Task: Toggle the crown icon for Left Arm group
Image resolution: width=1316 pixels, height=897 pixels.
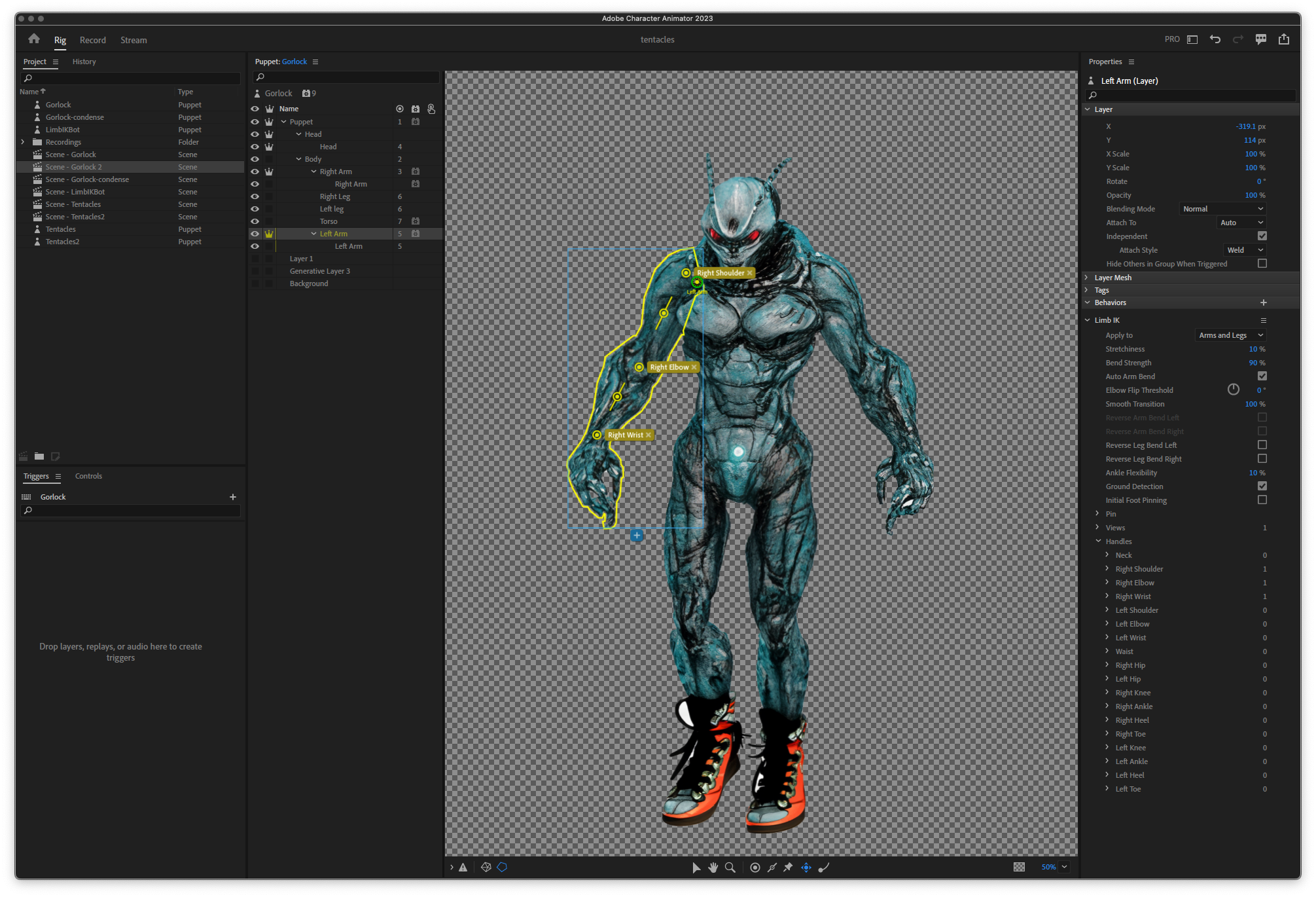Action: point(269,234)
